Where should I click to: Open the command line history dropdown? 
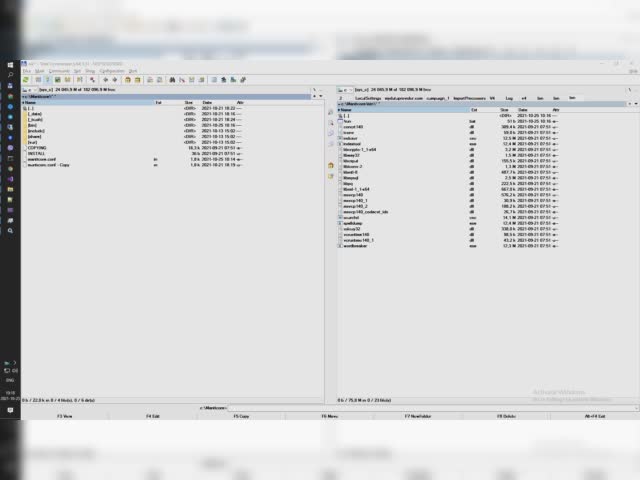click(x=637, y=408)
